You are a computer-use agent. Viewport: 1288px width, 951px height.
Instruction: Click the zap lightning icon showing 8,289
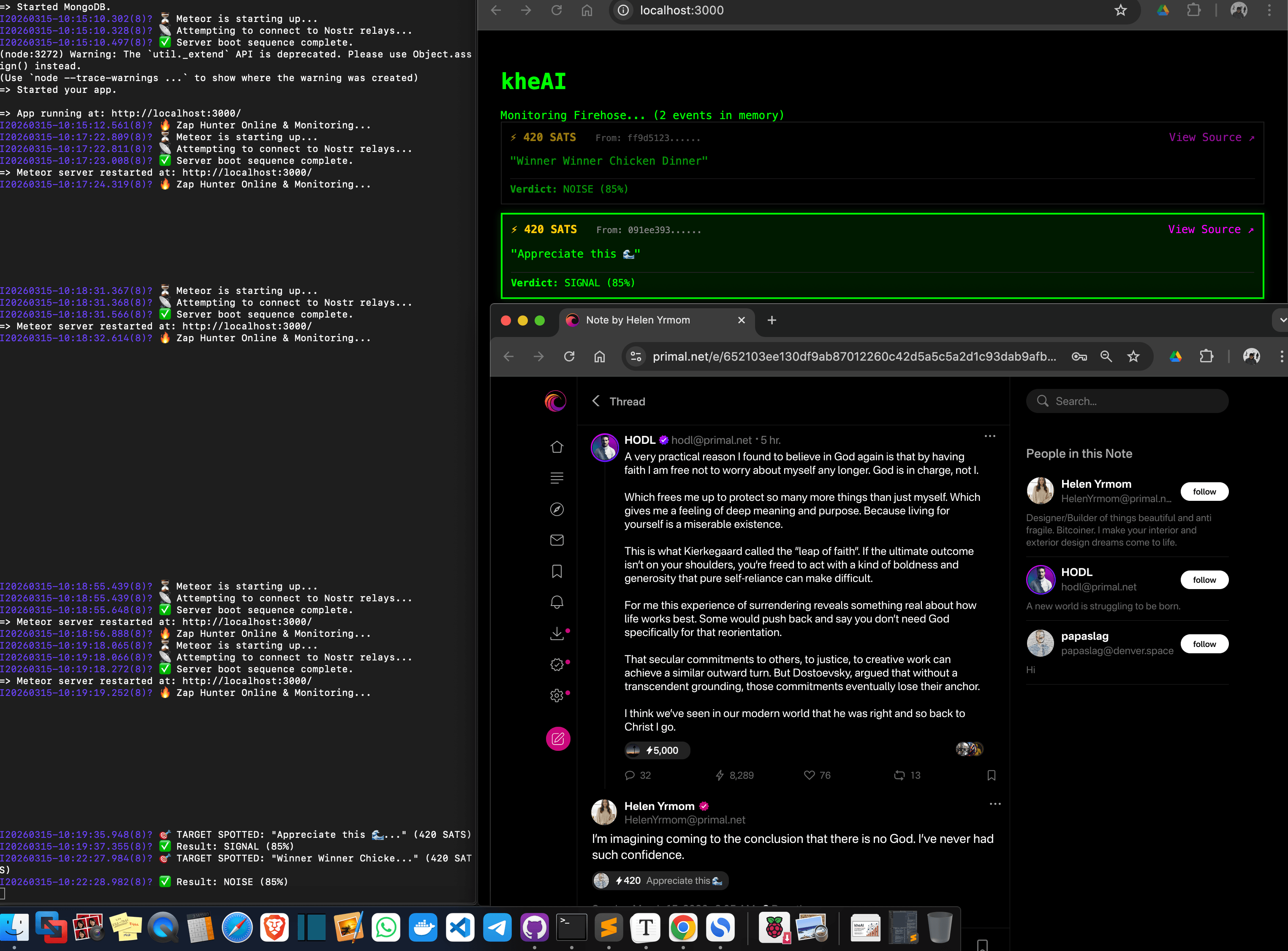coord(720,775)
